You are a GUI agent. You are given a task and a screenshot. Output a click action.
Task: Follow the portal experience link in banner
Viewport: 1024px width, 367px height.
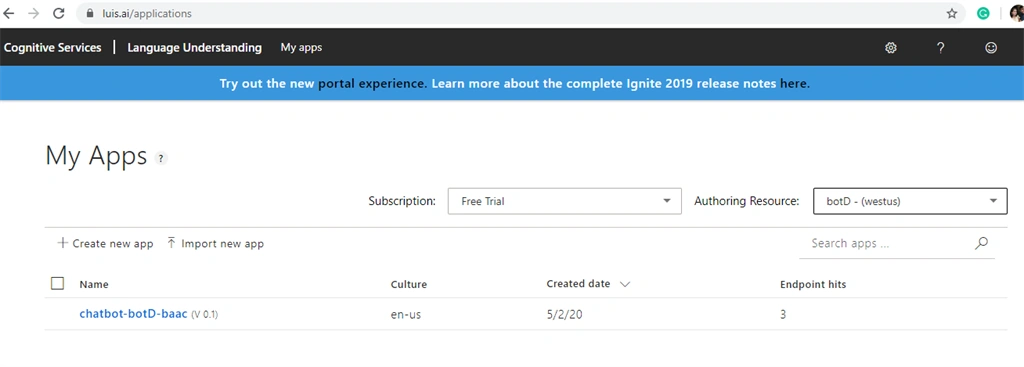pyautogui.click(x=371, y=84)
